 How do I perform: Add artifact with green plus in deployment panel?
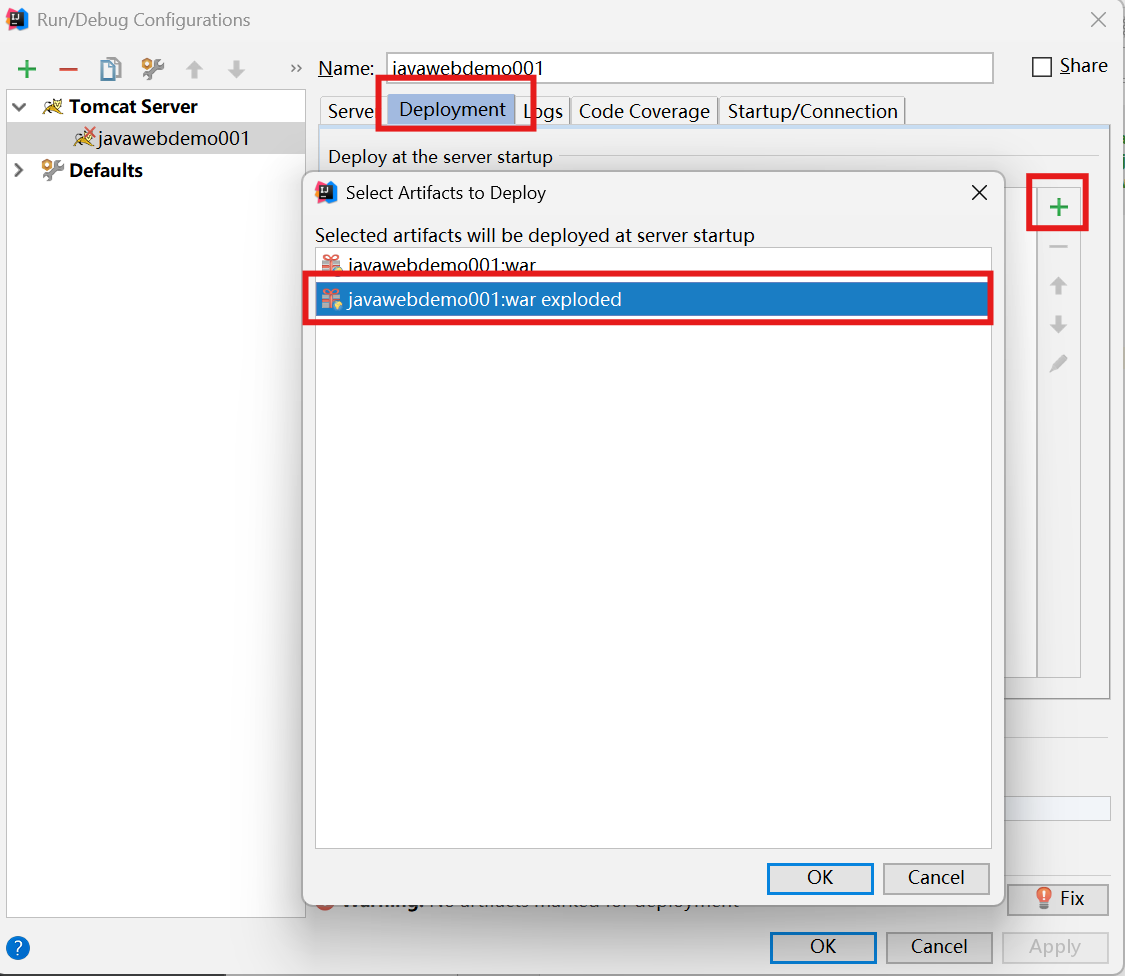point(1058,207)
